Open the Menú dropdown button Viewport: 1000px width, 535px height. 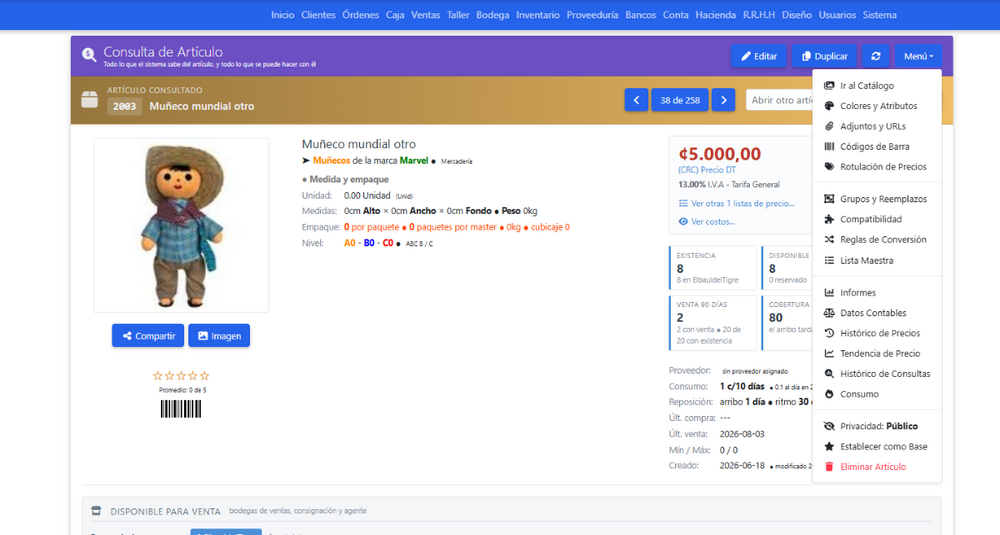(x=918, y=56)
